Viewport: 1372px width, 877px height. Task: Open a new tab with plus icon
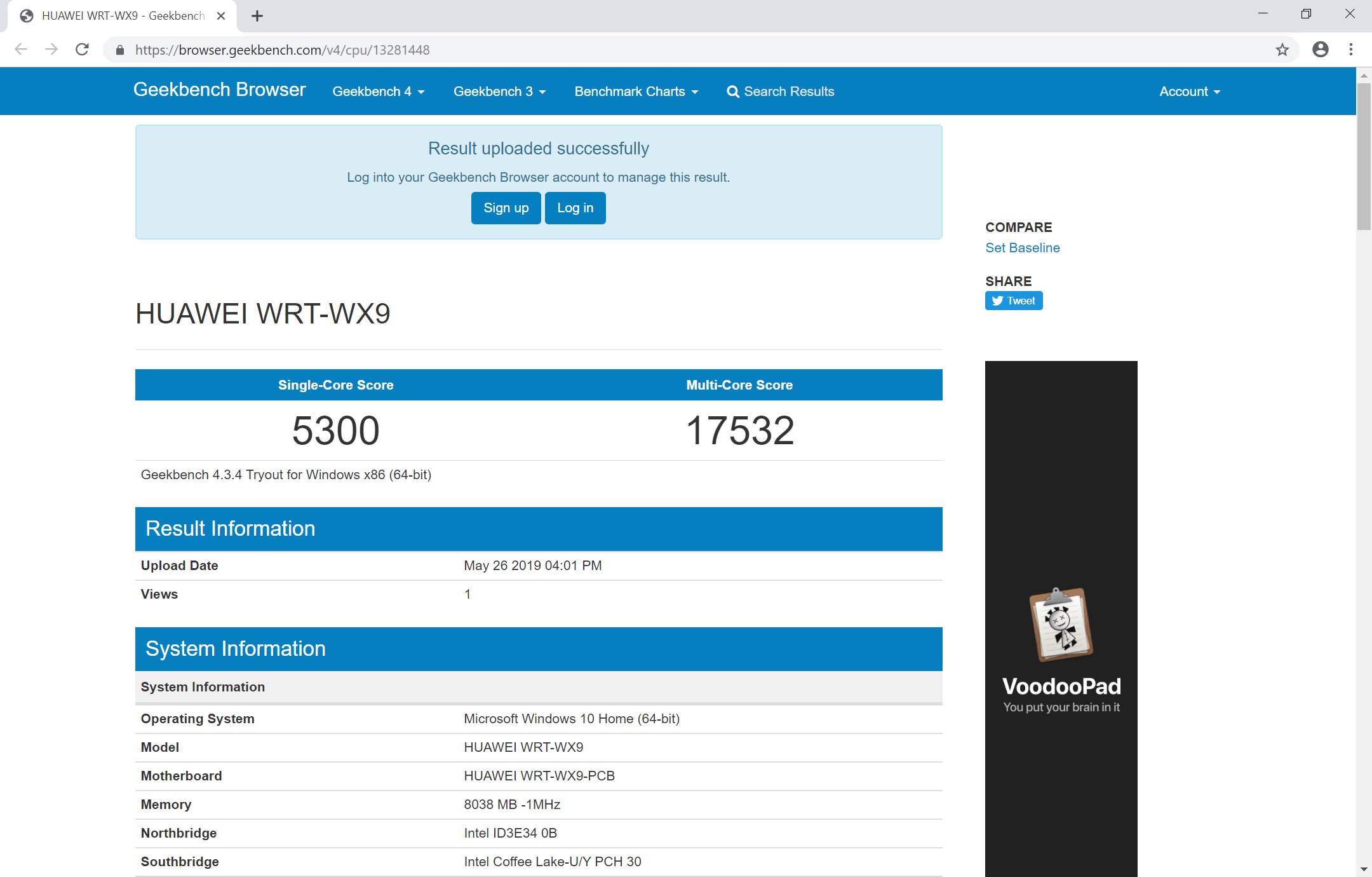point(257,16)
